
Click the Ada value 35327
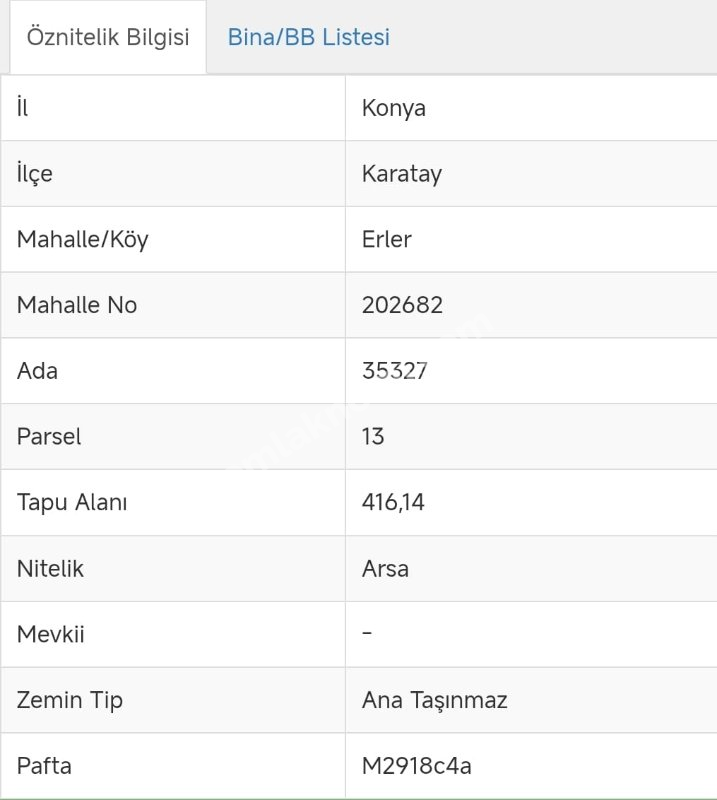point(395,371)
